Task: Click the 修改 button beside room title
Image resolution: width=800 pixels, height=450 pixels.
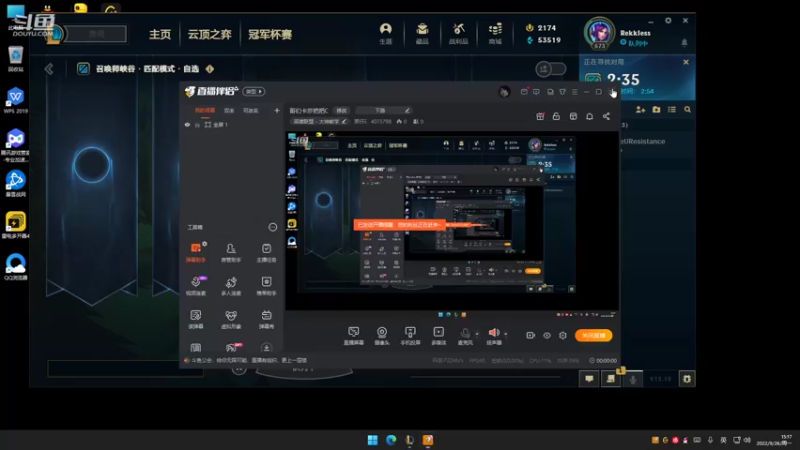Action: [341, 110]
